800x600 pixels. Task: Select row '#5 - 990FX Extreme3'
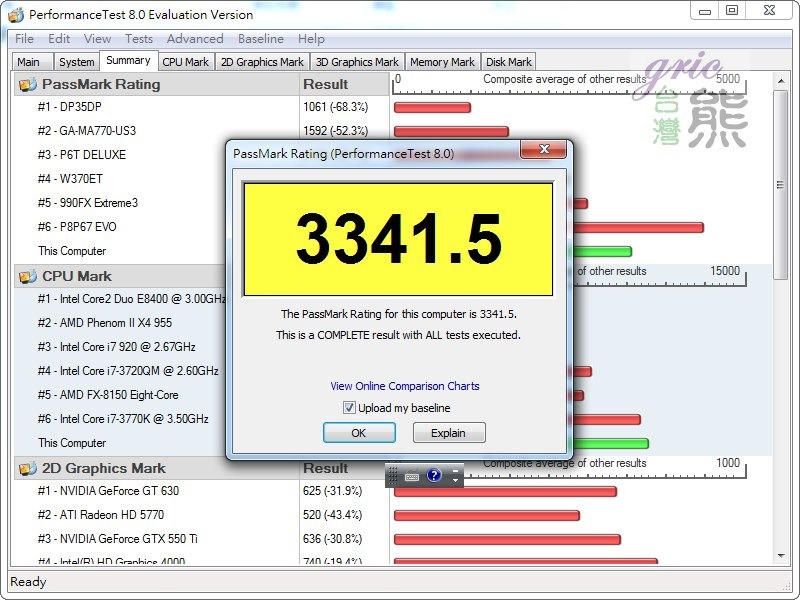[x=88, y=203]
